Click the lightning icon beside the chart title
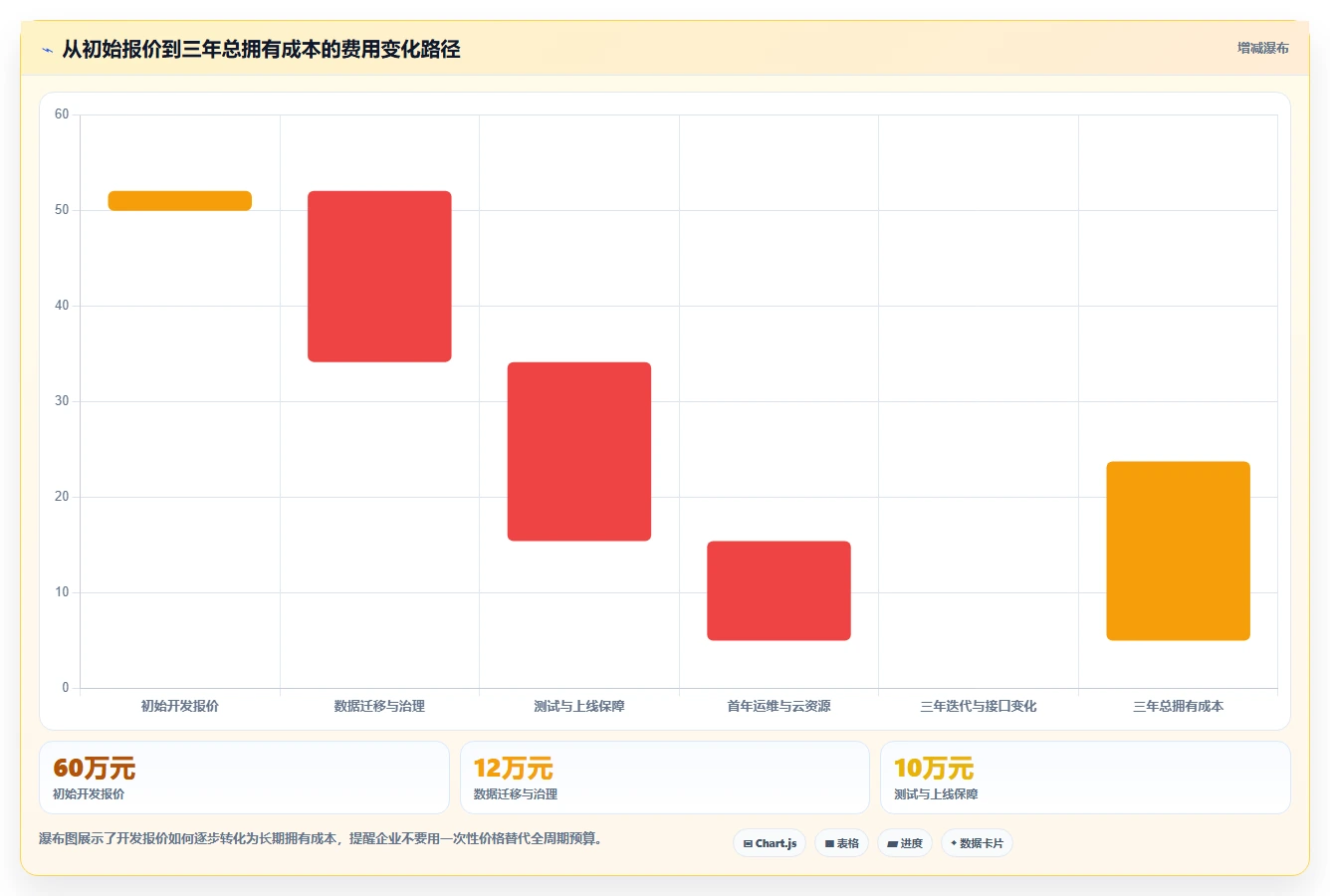1330x896 pixels. click(47, 50)
